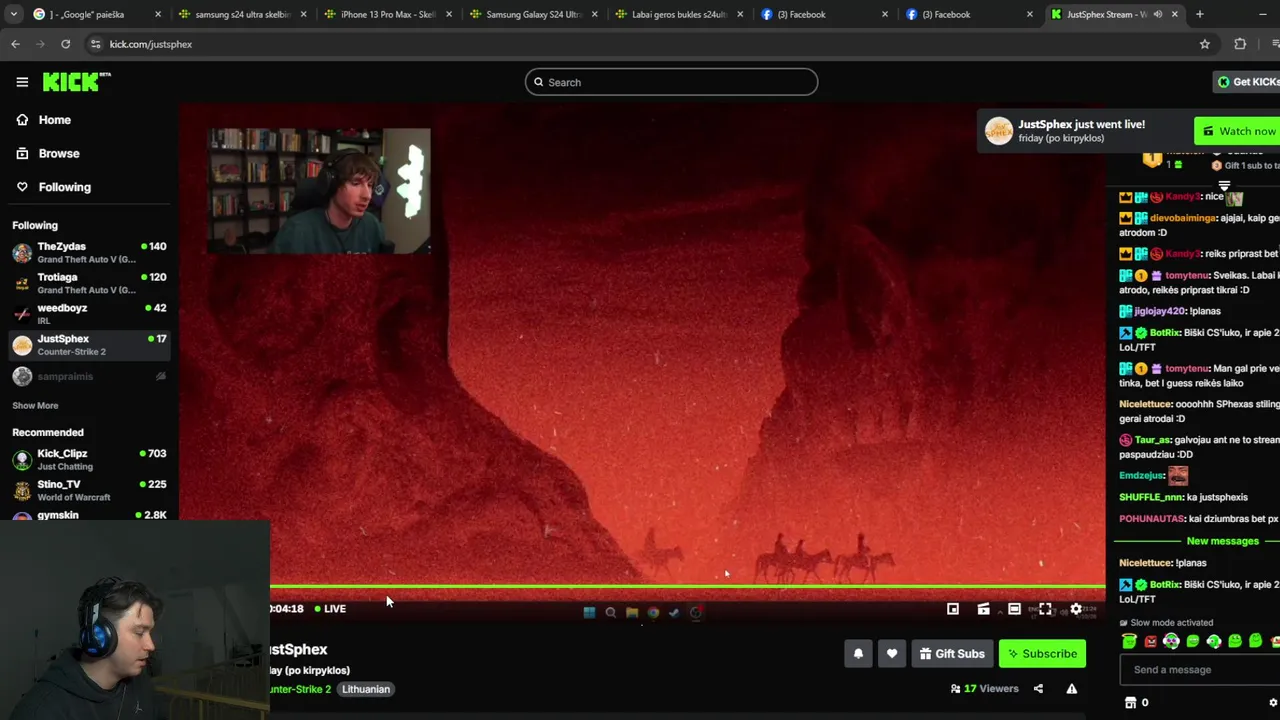
Task: Bookmark this page with the star
Action: [1204, 44]
